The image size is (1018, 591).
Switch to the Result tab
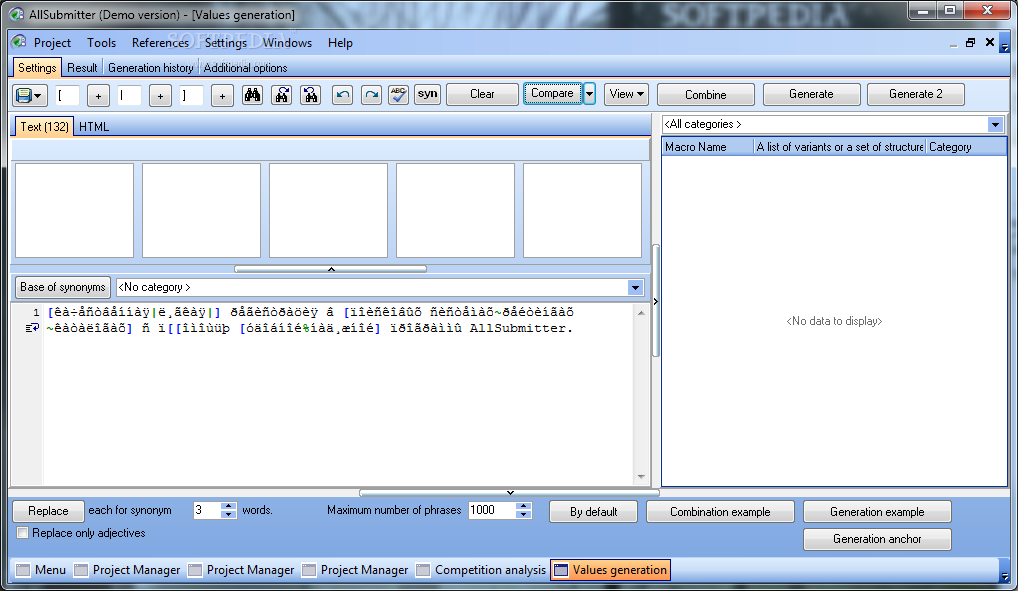click(82, 68)
